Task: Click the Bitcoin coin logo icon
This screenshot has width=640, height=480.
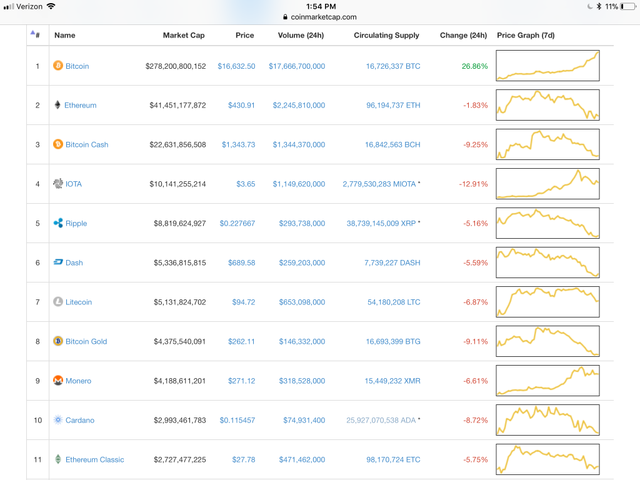Action: coord(58,65)
